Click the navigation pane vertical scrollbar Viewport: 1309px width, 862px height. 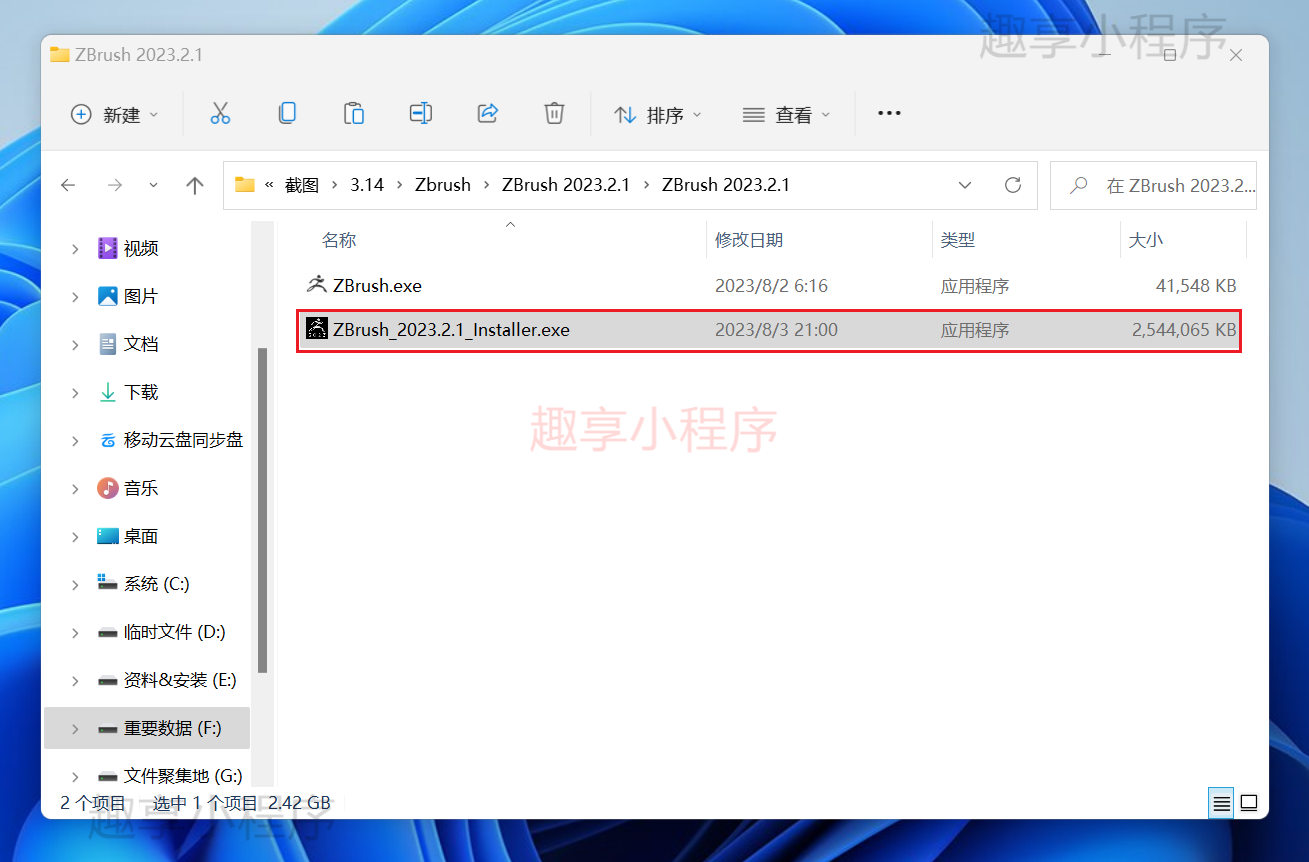click(x=262, y=510)
